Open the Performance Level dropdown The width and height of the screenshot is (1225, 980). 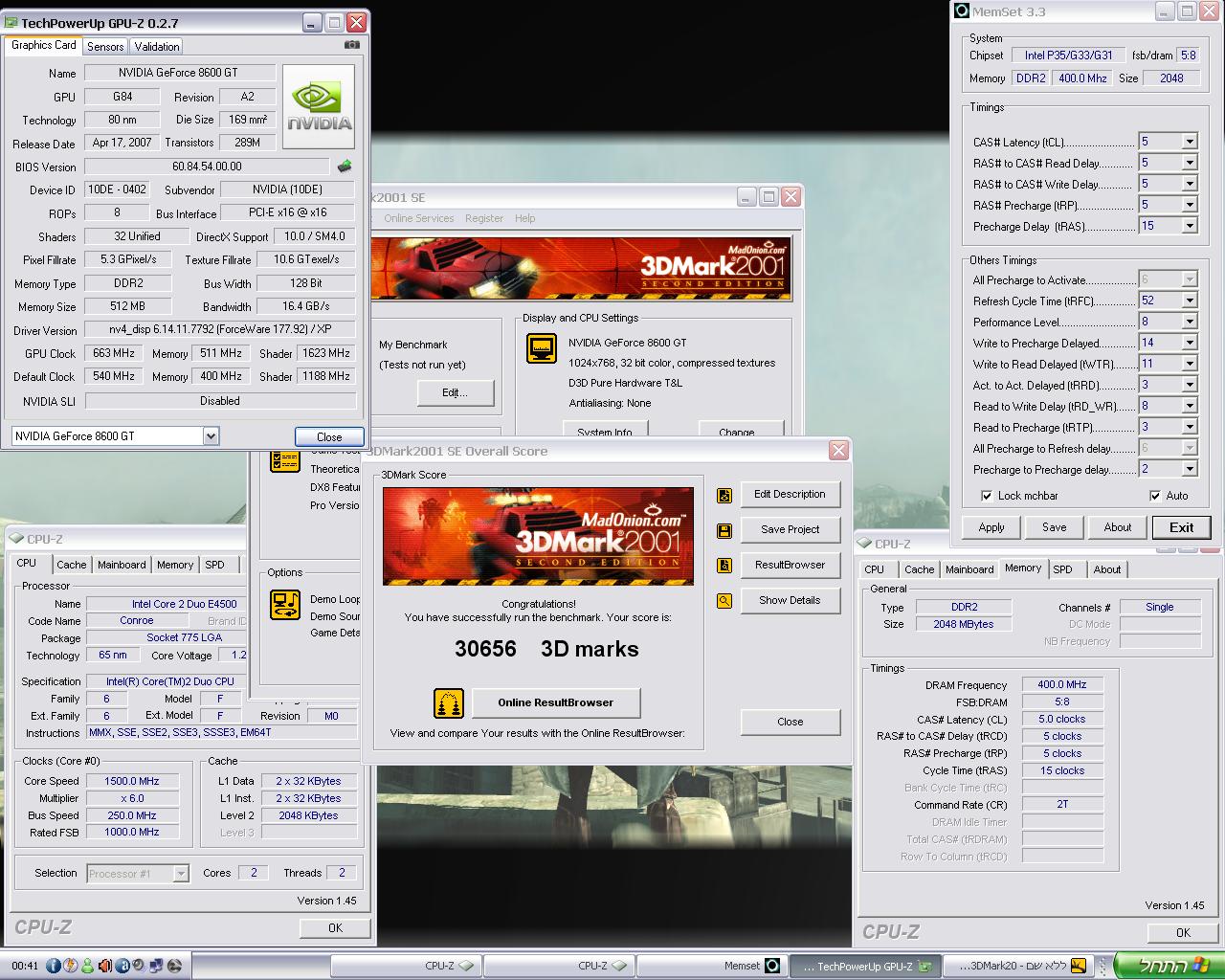pos(1190,322)
